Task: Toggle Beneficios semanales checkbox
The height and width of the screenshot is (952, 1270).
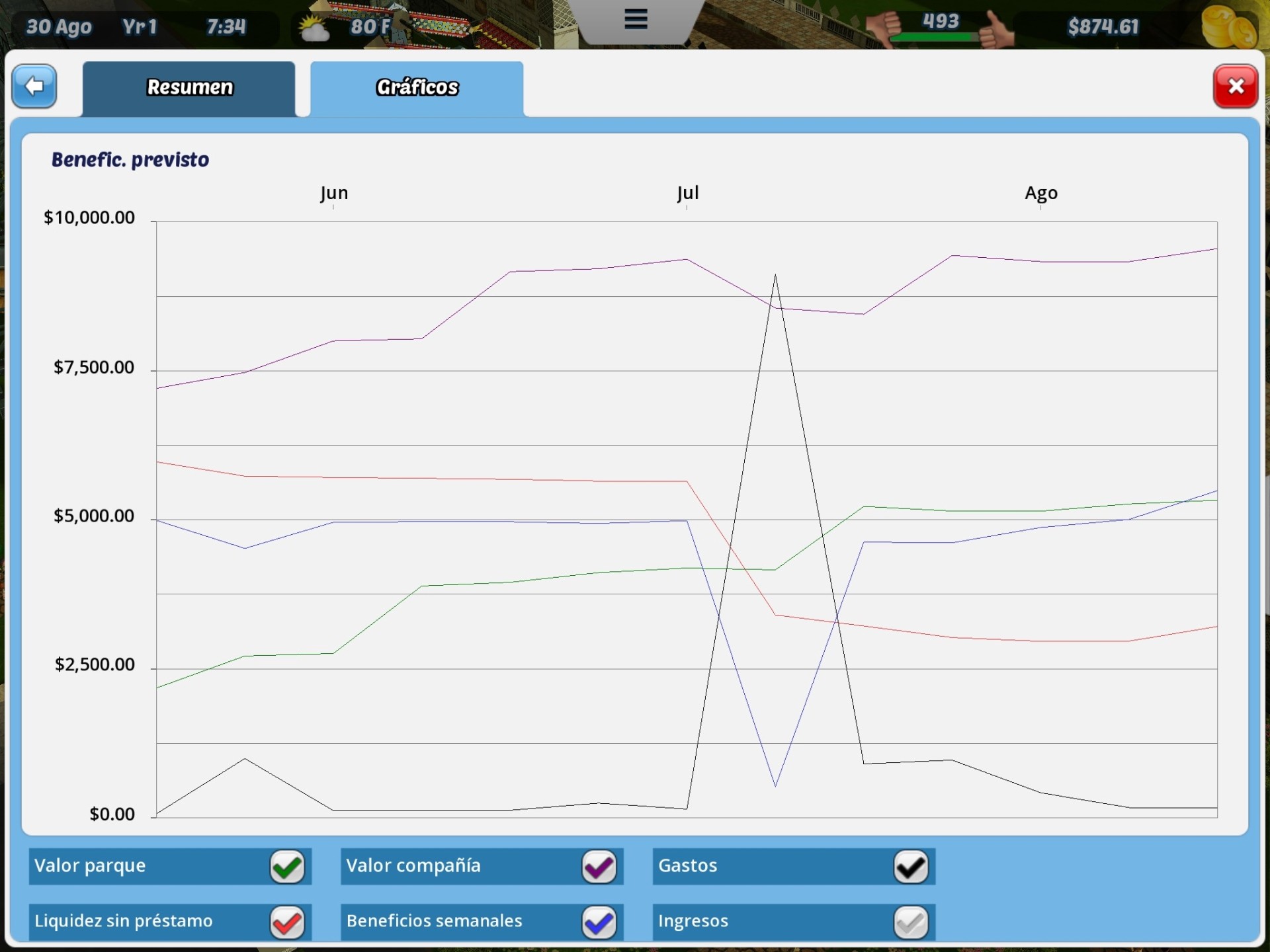Action: (599, 922)
